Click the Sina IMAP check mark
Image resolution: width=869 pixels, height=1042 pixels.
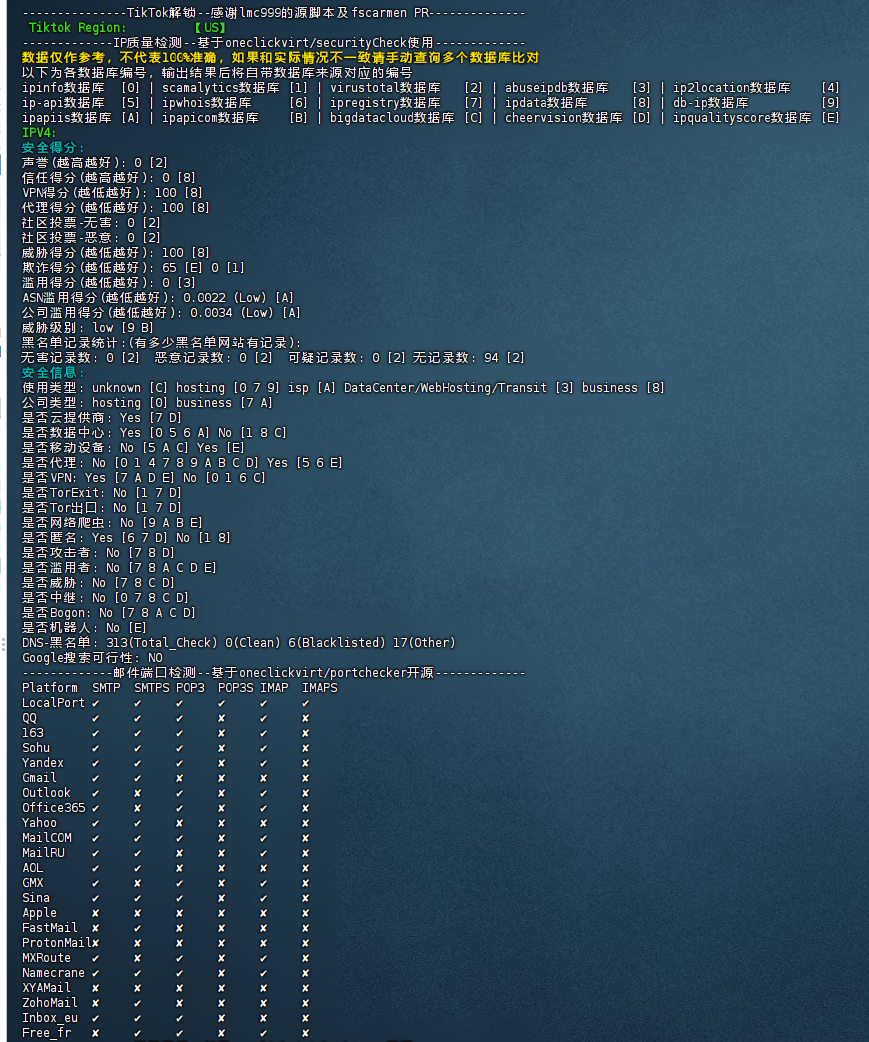(263, 898)
